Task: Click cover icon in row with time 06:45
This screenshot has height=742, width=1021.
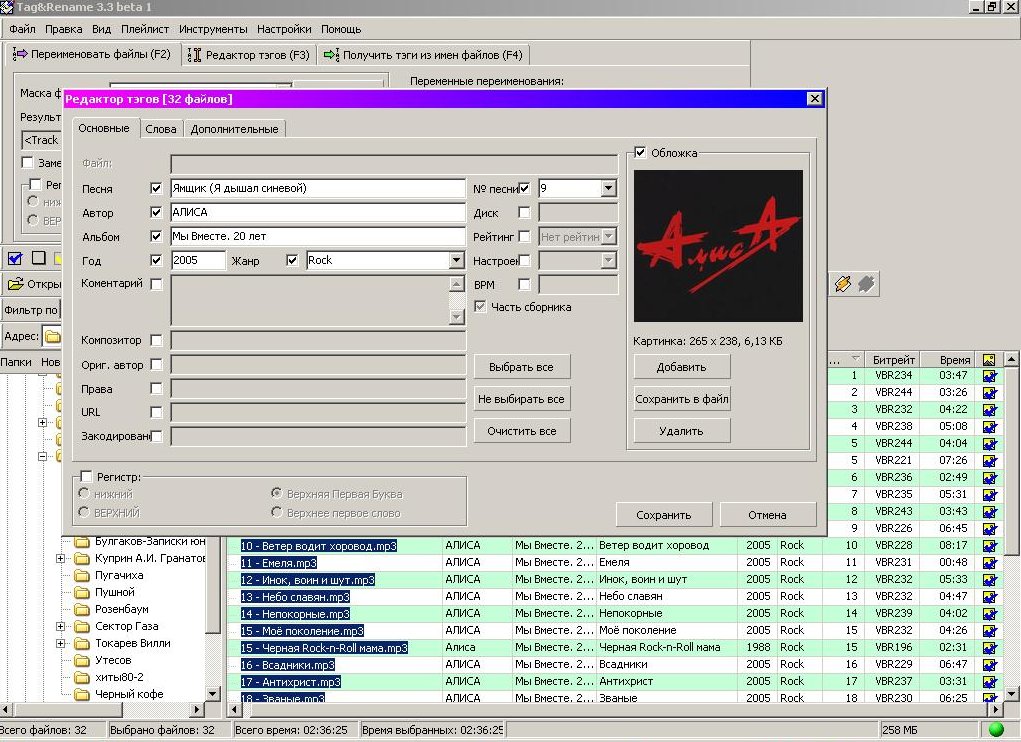Action: [990, 529]
